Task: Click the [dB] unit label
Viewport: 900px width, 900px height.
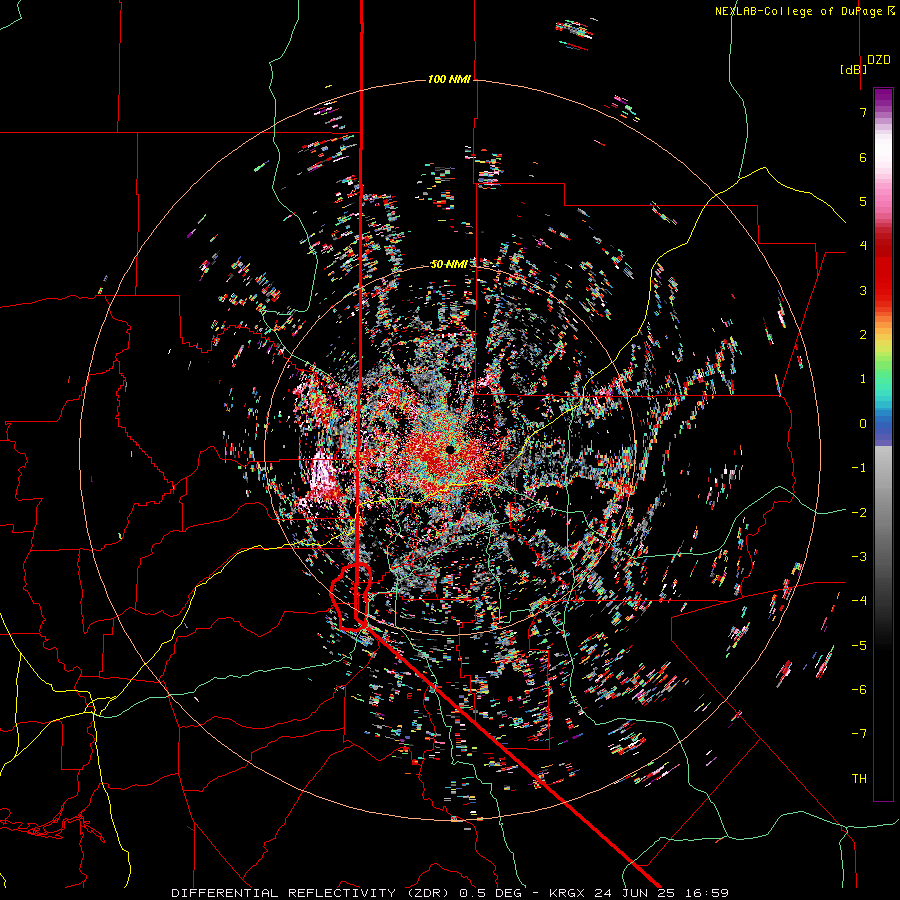Action: (854, 69)
